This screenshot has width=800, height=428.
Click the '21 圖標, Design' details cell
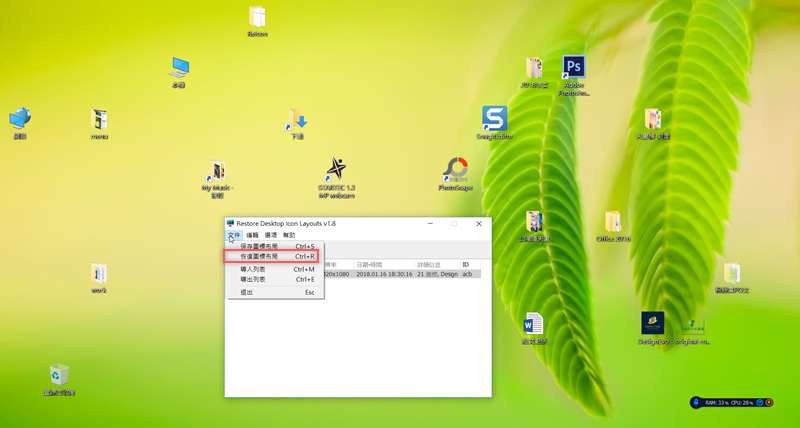(437, 274)
